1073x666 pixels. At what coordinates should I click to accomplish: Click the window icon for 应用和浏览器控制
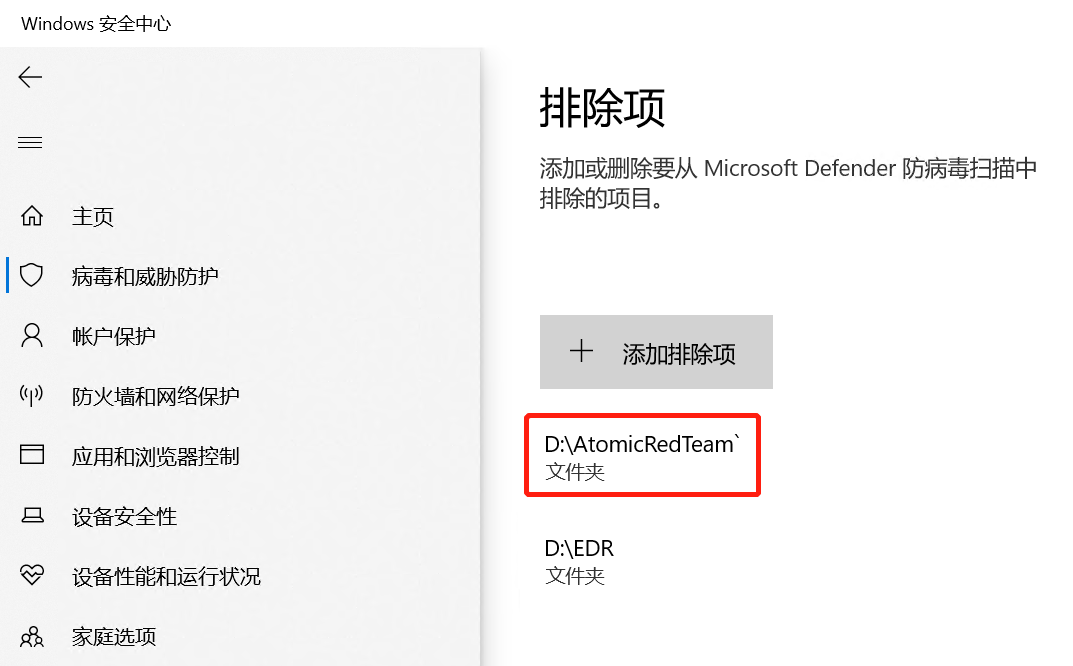click(30, 456)
